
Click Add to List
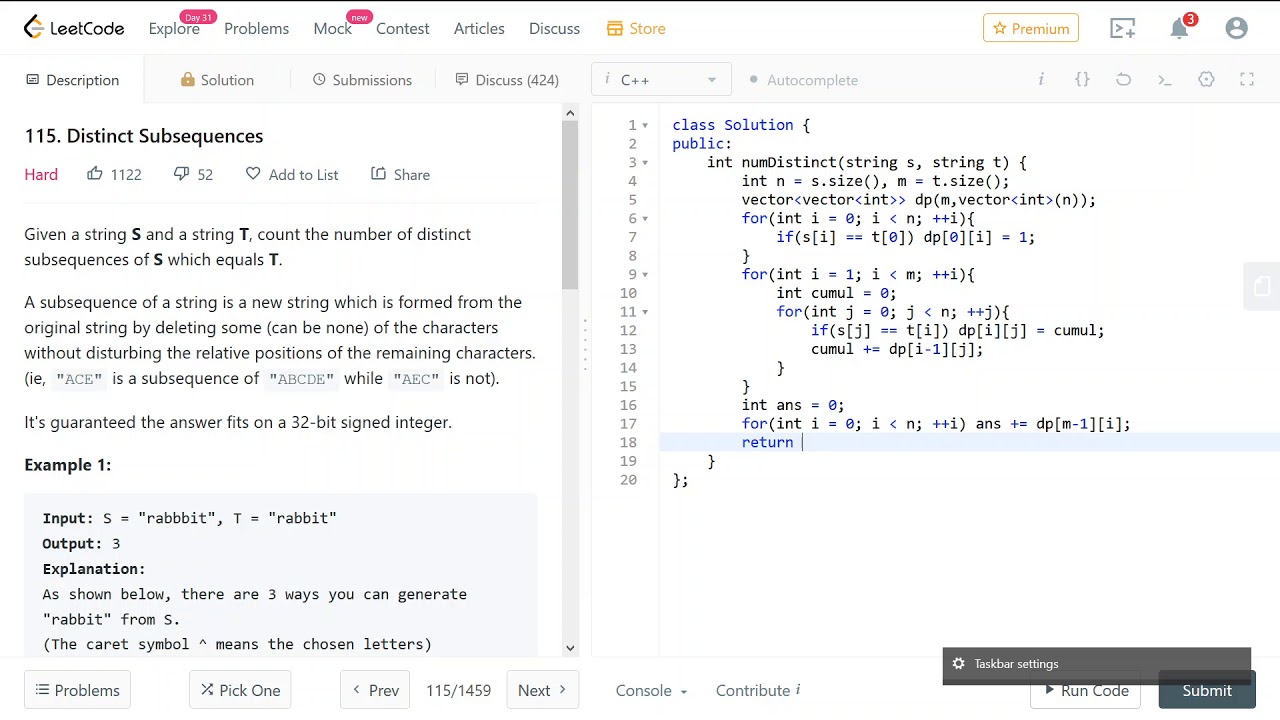[292, 174]
